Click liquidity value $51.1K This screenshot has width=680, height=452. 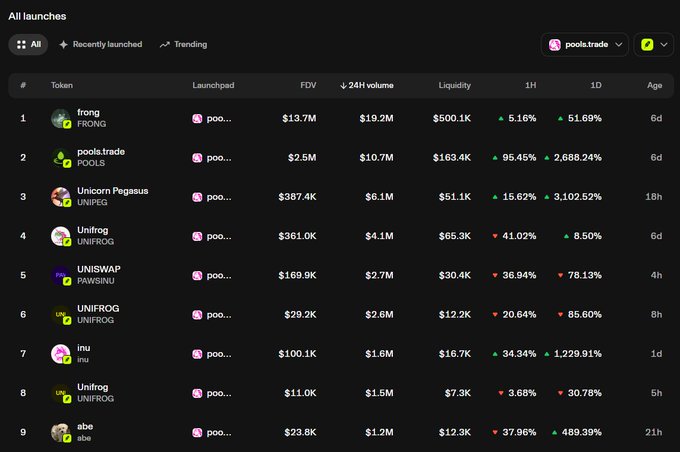(x=454, y=197)
